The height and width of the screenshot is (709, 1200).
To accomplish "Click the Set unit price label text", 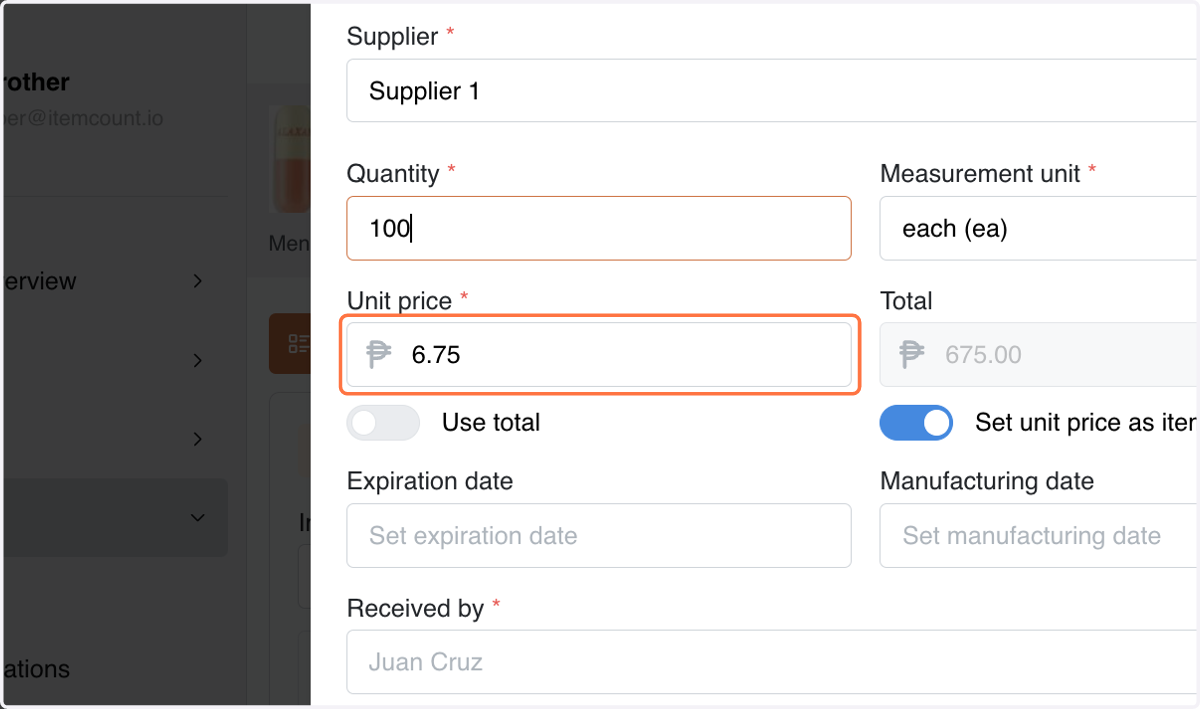I will coord(1086,423).
